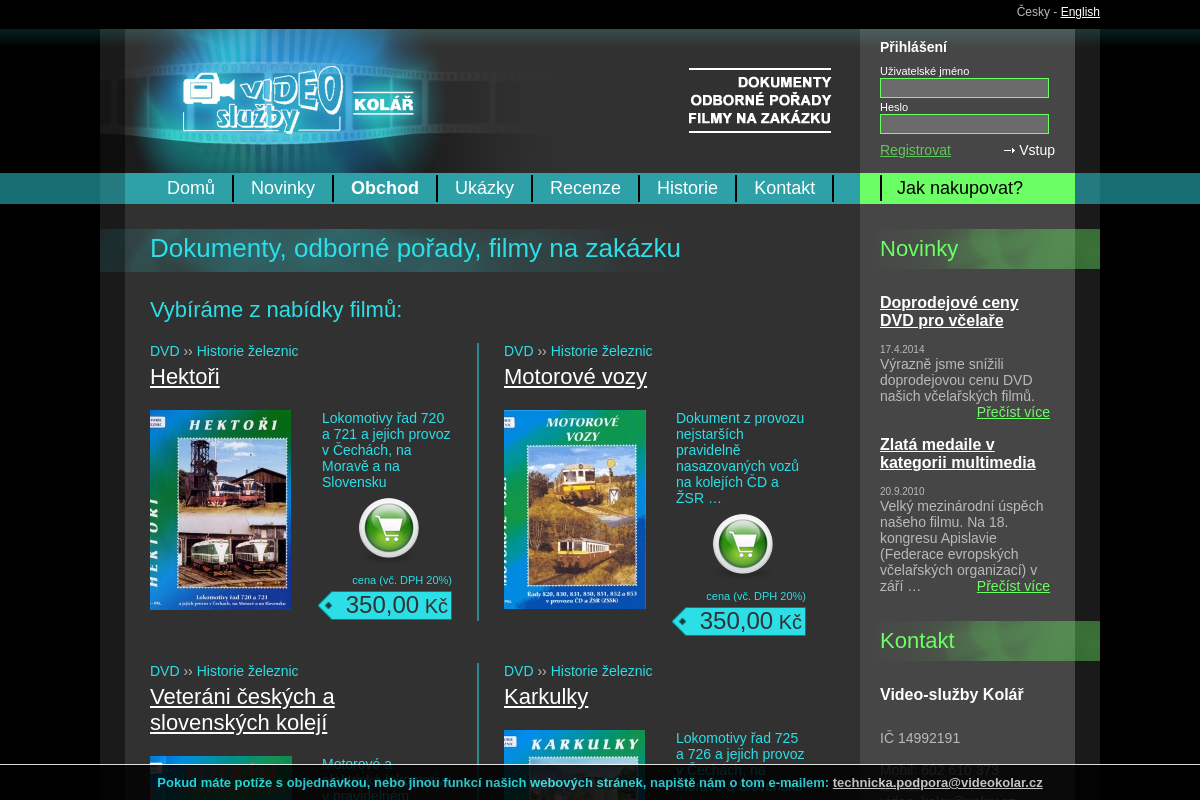Click the Karkulky DVD cover thumbnail
This screenshot has height=800, width=1200.
coord(575,764)
